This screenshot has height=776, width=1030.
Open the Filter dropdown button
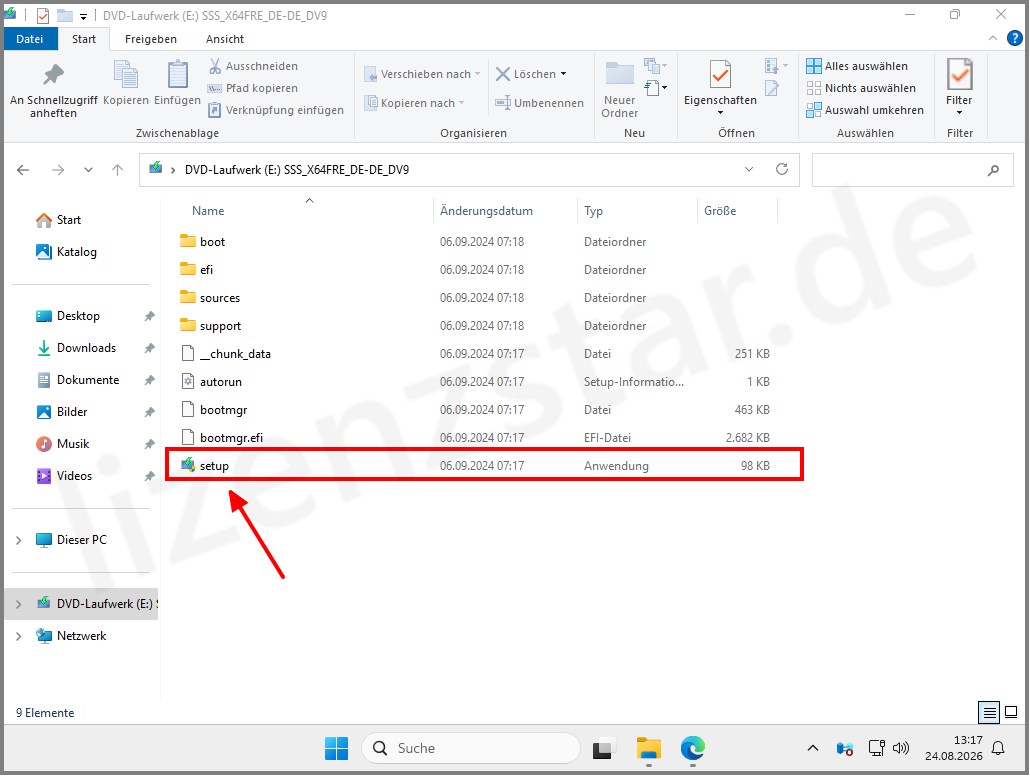pos(959,89)
